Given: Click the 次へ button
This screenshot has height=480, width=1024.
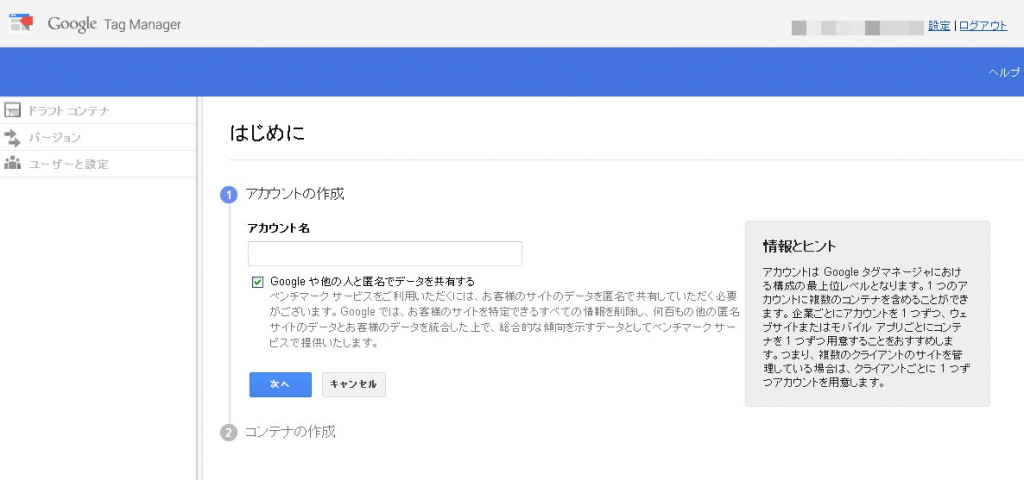Looking at the screenshot, I should (280, 385).
